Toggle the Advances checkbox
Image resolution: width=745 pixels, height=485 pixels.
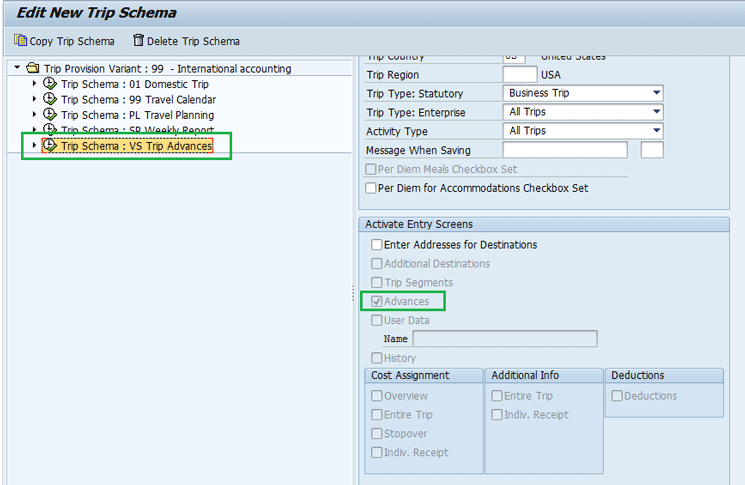tap(377, 302)
